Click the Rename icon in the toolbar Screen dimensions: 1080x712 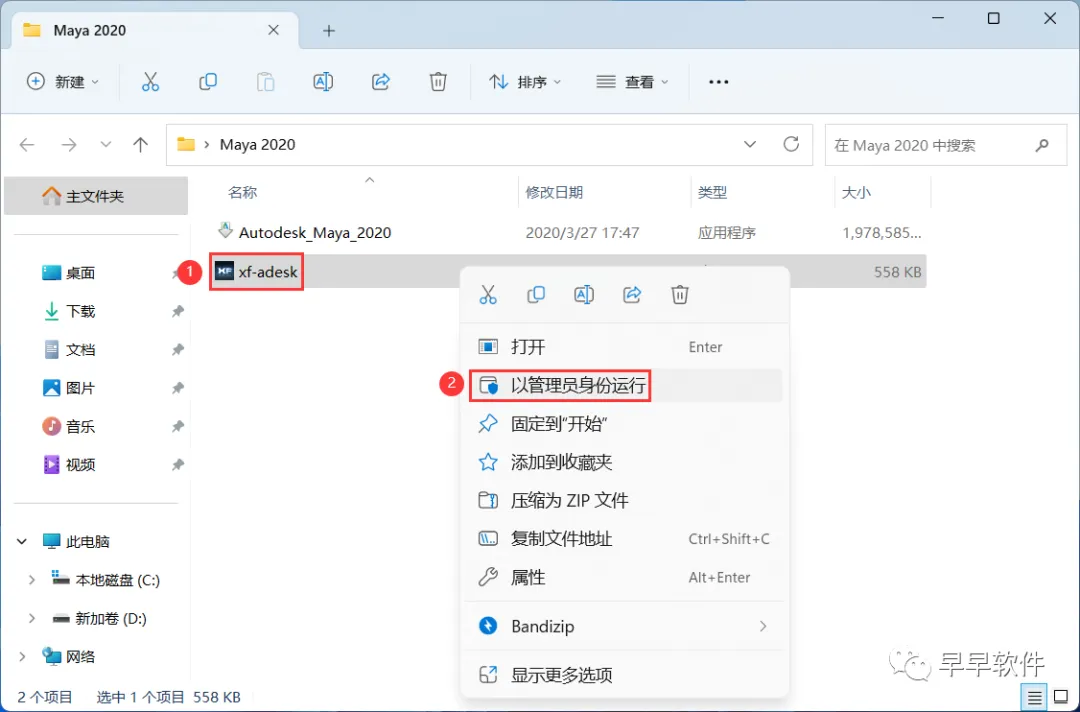(323, 82)
